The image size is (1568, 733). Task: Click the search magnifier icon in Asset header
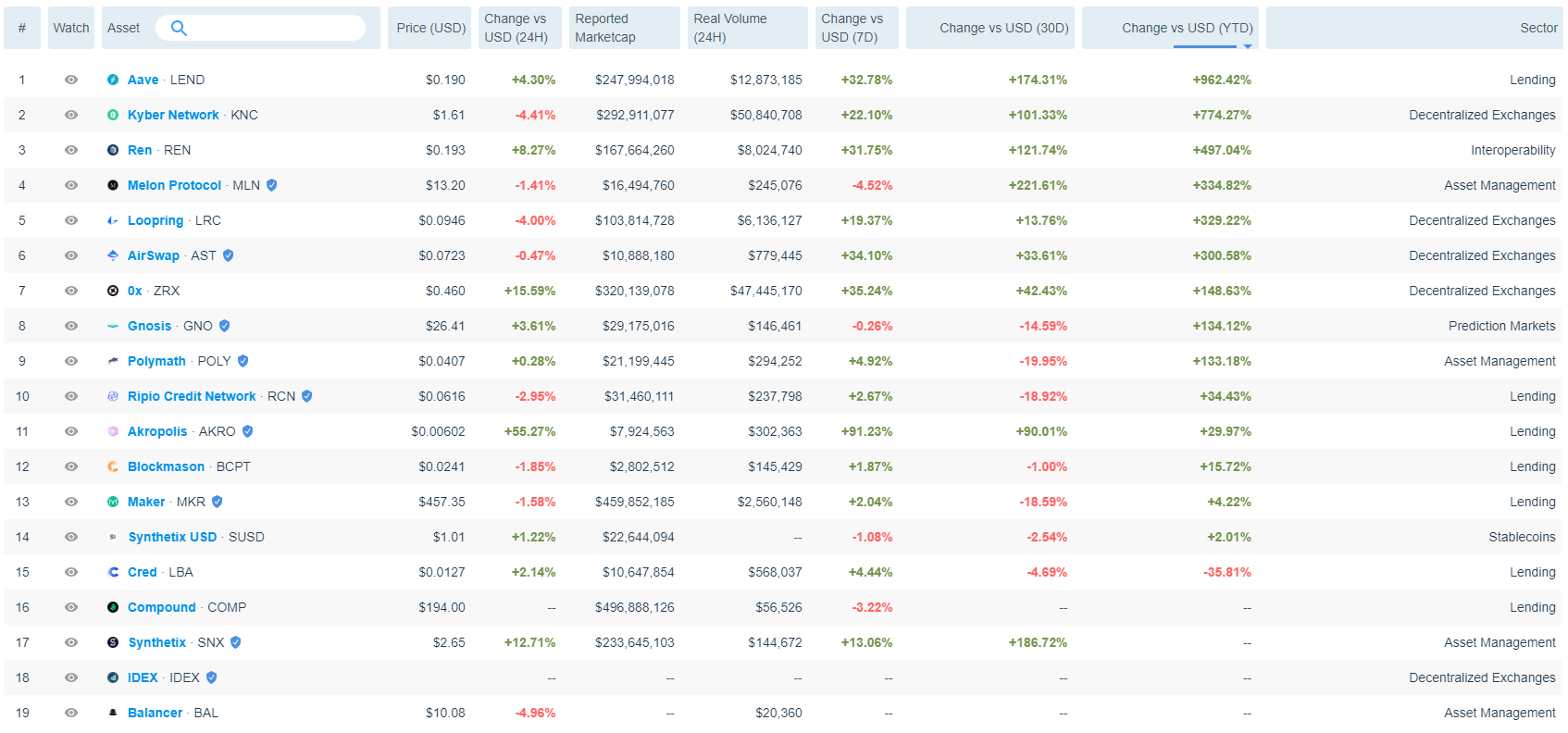(179, 28)
